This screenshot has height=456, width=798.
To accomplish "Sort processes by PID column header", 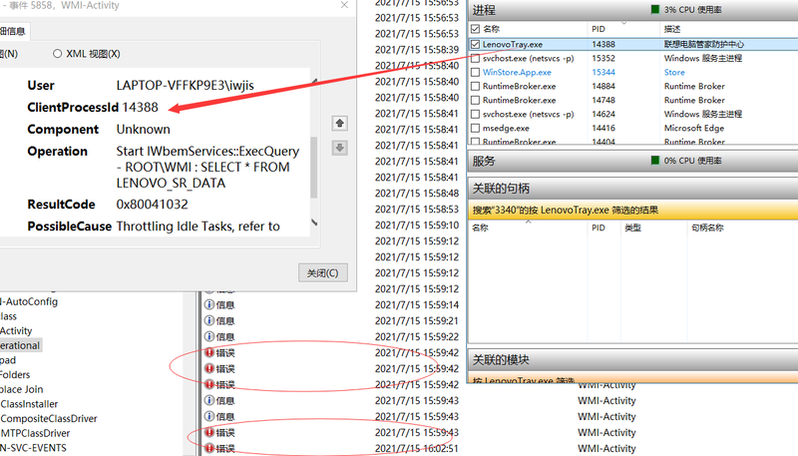I will [x=597, y=30].
